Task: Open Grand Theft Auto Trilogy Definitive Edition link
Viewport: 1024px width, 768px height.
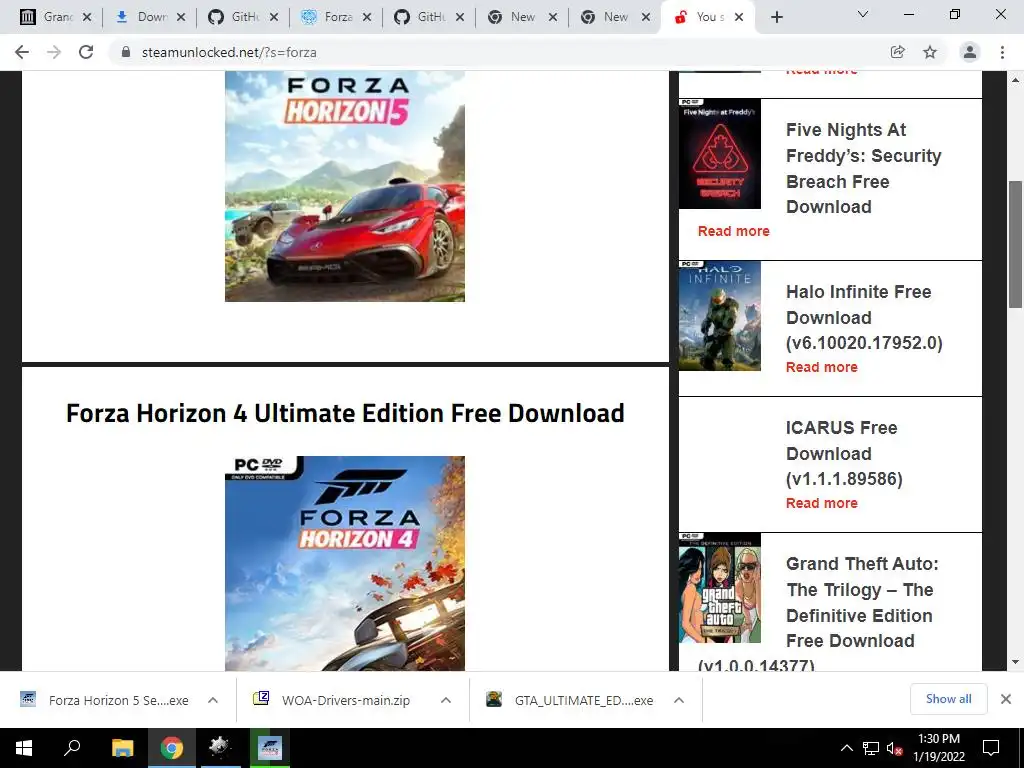Action: [862, 602]
